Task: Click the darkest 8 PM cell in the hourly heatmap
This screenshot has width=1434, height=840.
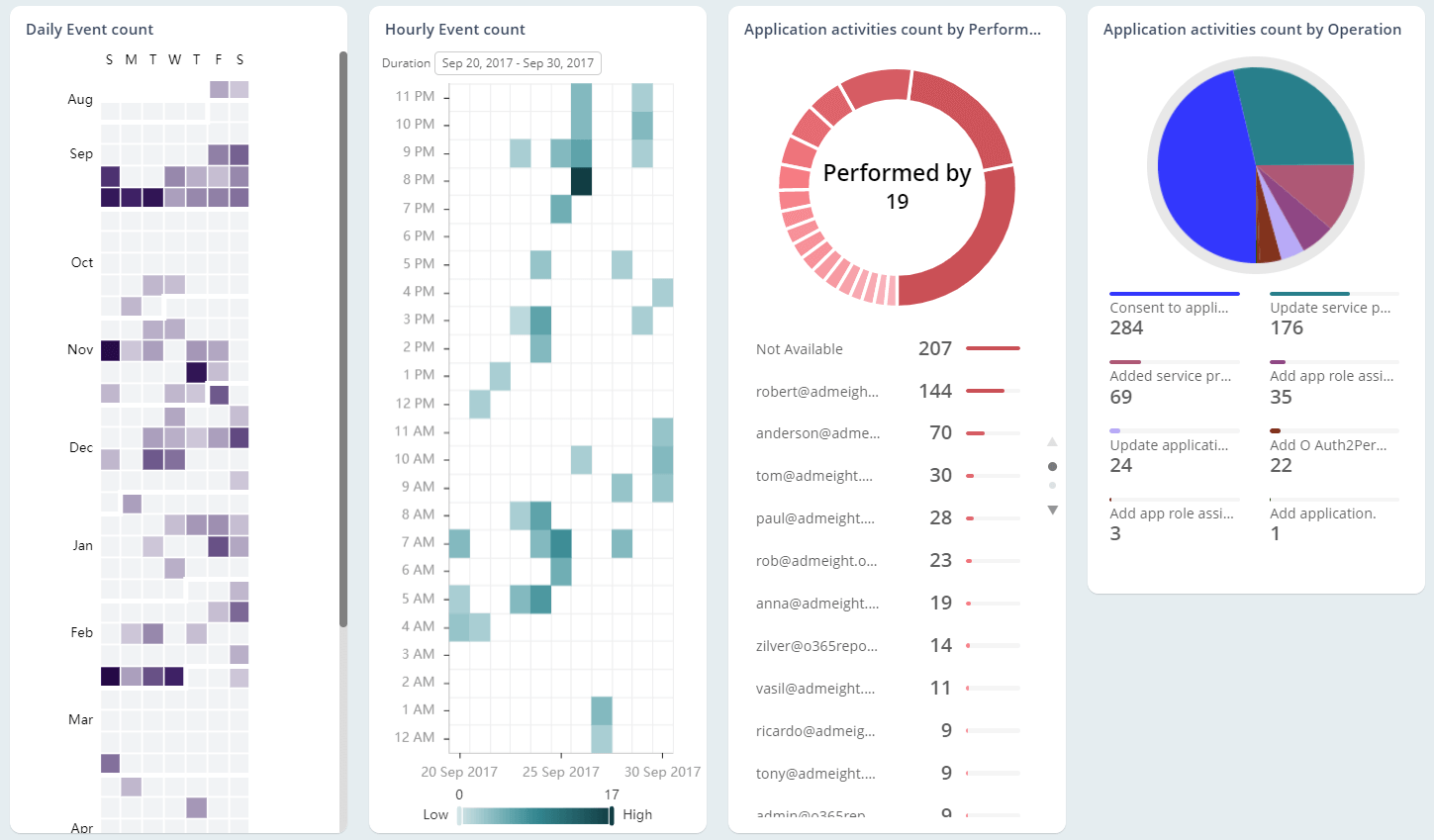Action: click(x=581, y=181)
